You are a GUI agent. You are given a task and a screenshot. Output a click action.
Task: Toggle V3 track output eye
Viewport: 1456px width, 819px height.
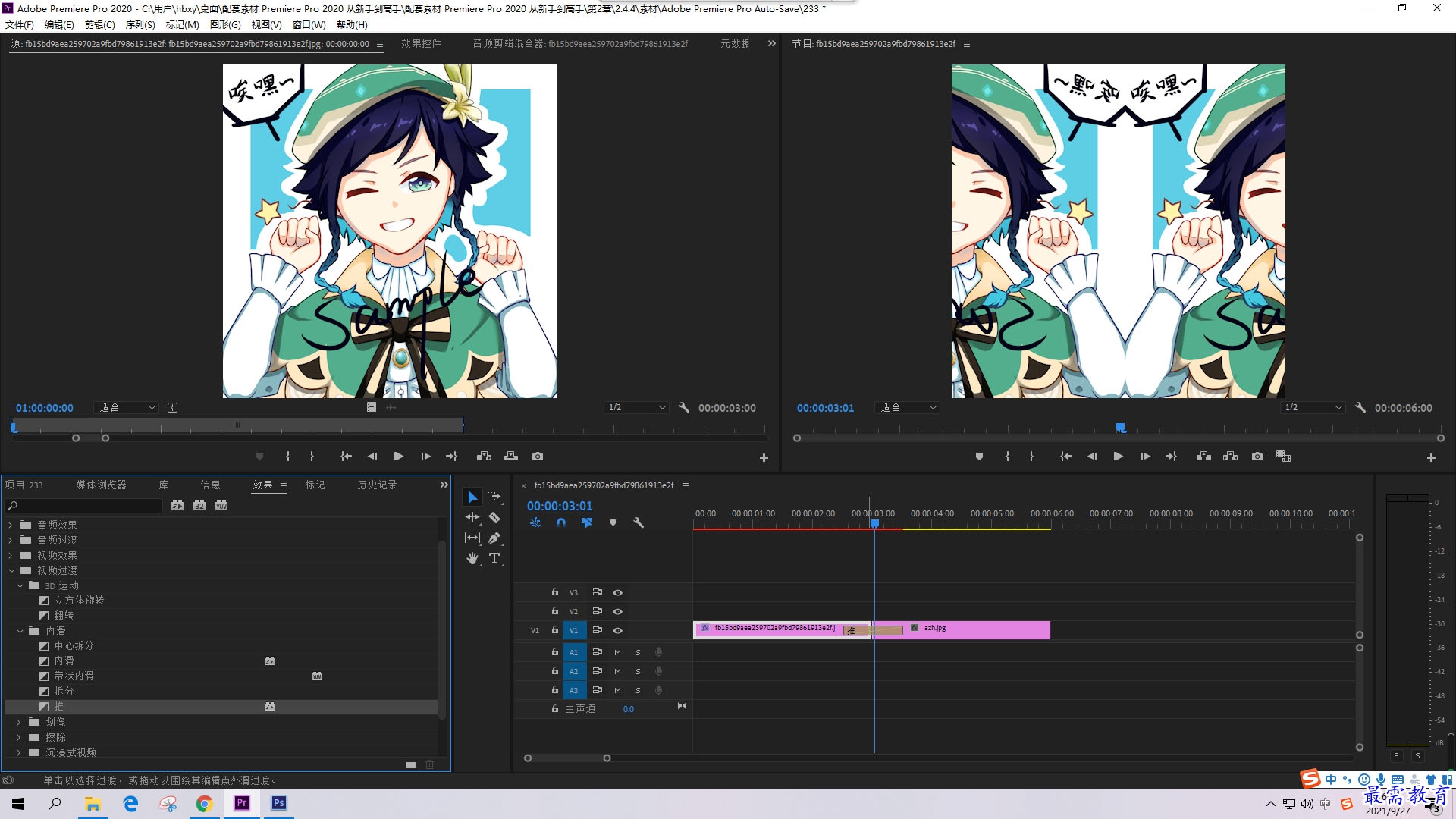point(617,593)
